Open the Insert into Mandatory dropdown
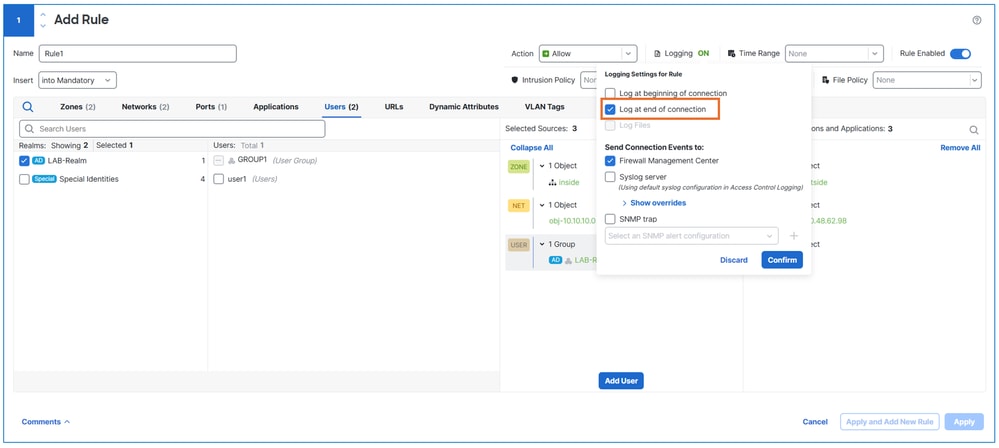Viewport: 999px width, 448px height. click(x=78, y=80)
